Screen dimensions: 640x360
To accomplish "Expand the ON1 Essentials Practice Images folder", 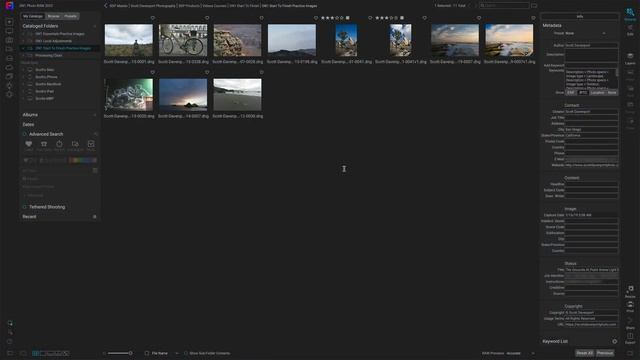I will pos(24,34).
